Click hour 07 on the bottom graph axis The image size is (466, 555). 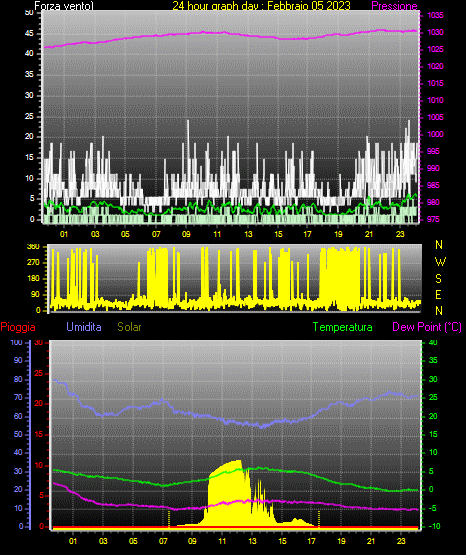(163, 541)
